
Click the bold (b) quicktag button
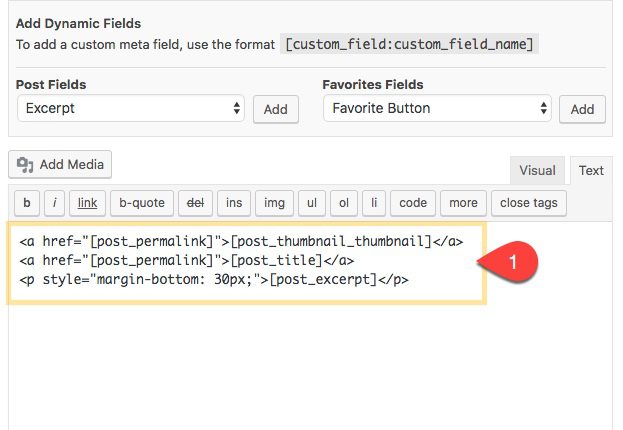(27, 203)
